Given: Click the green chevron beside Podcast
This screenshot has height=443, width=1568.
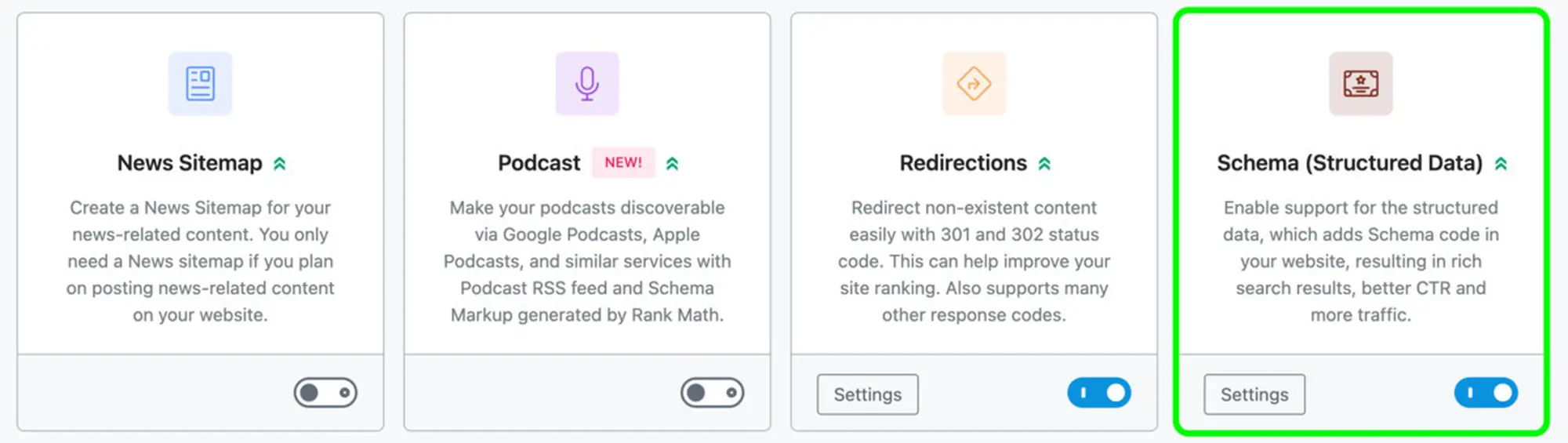Looking at the screenshot, I should point(672,164).
